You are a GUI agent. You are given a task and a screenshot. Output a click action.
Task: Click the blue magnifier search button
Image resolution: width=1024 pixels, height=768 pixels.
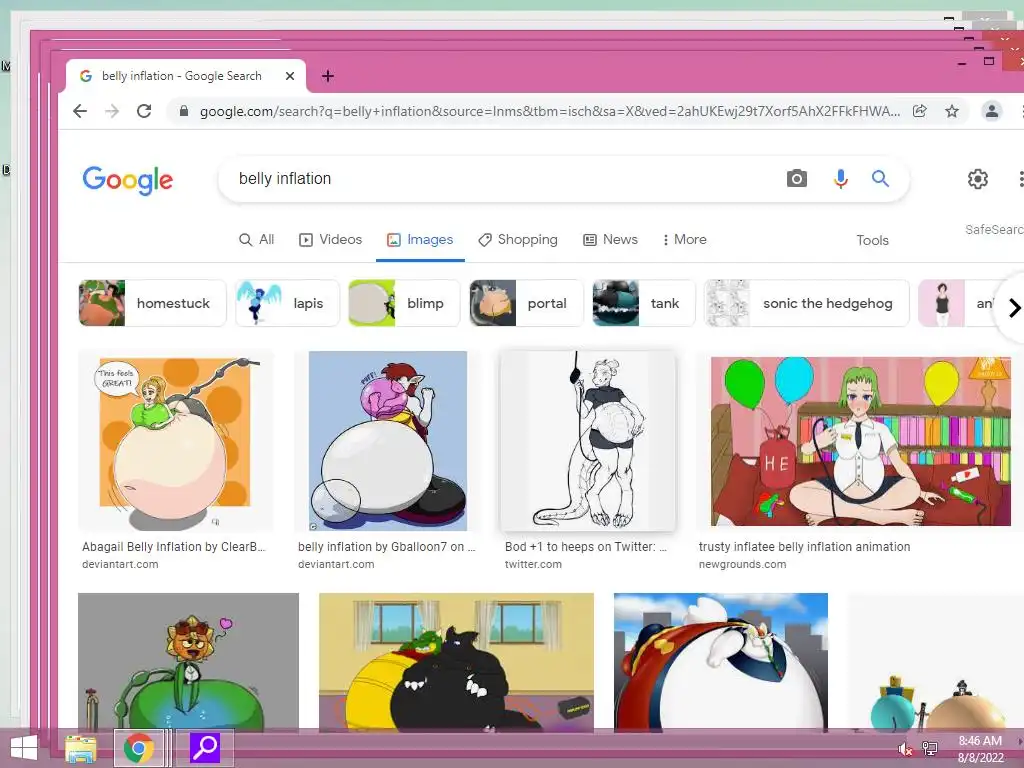tap(880, 178)
